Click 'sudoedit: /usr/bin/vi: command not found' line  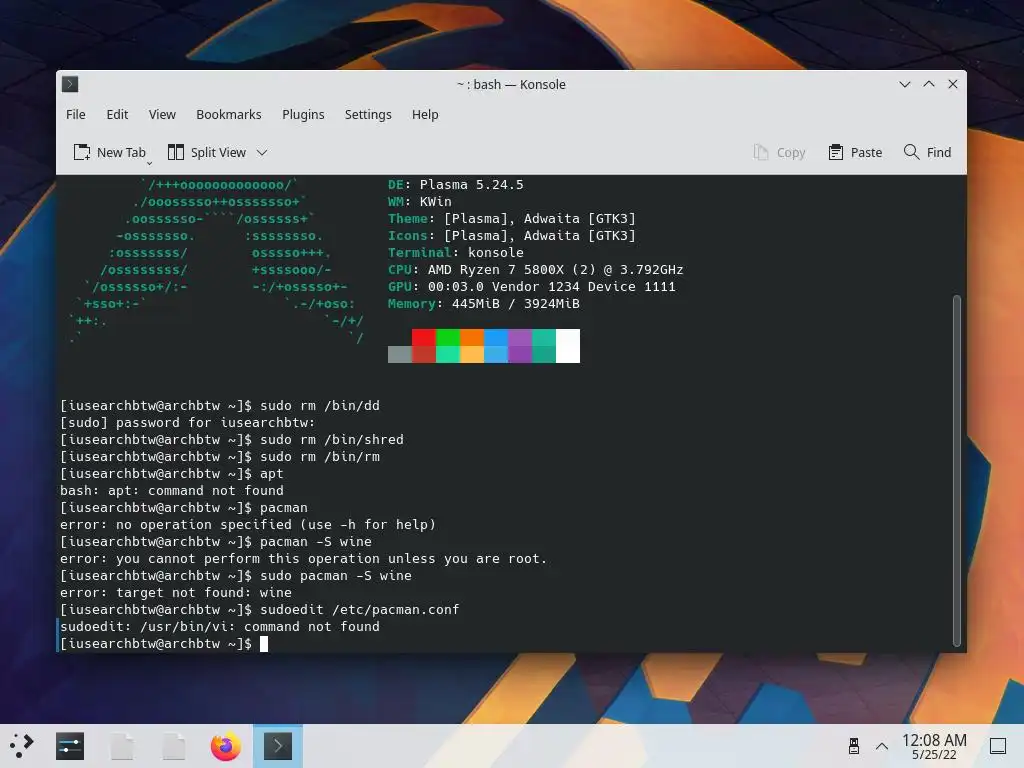[x=219, y=626]
